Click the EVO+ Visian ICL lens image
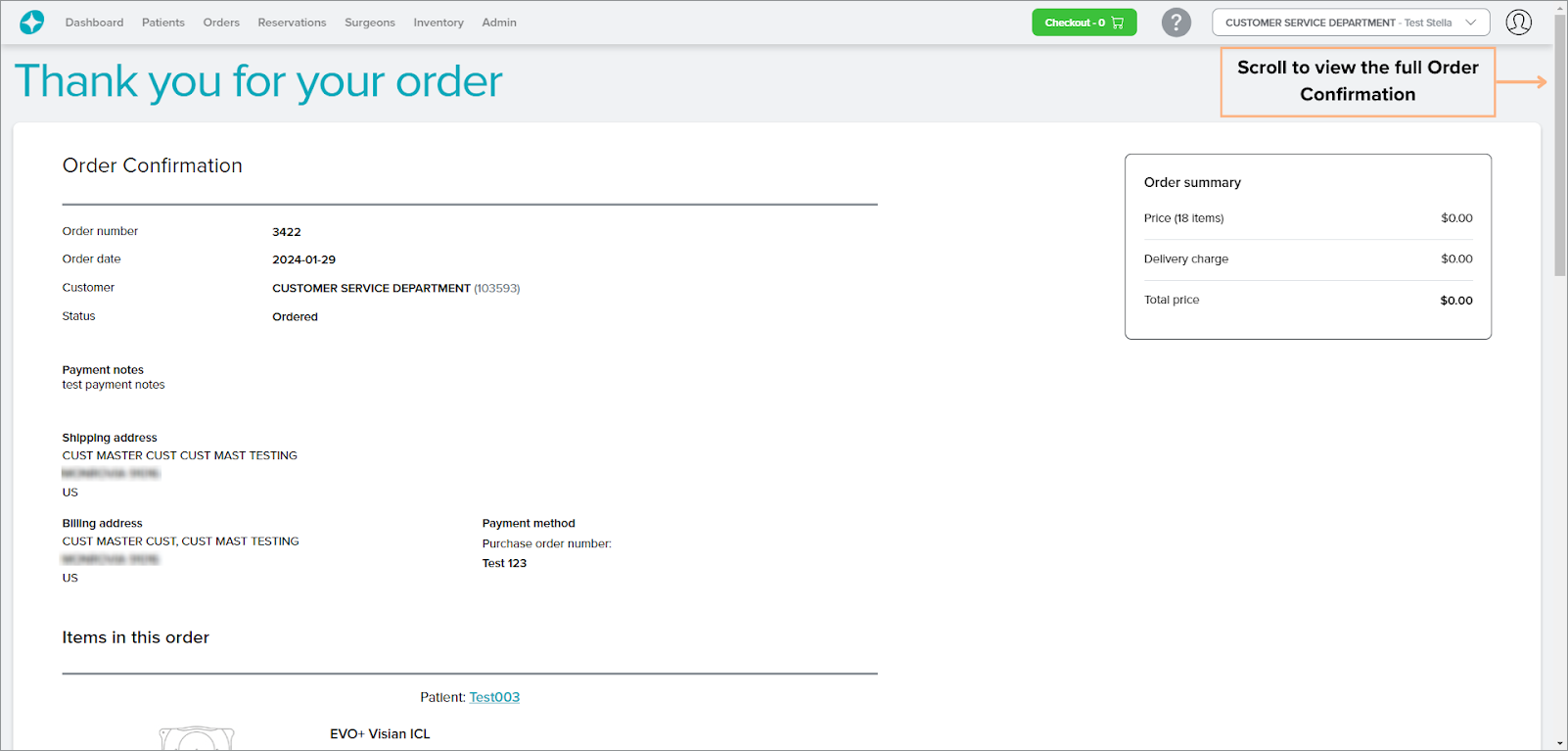 [197, 738]
